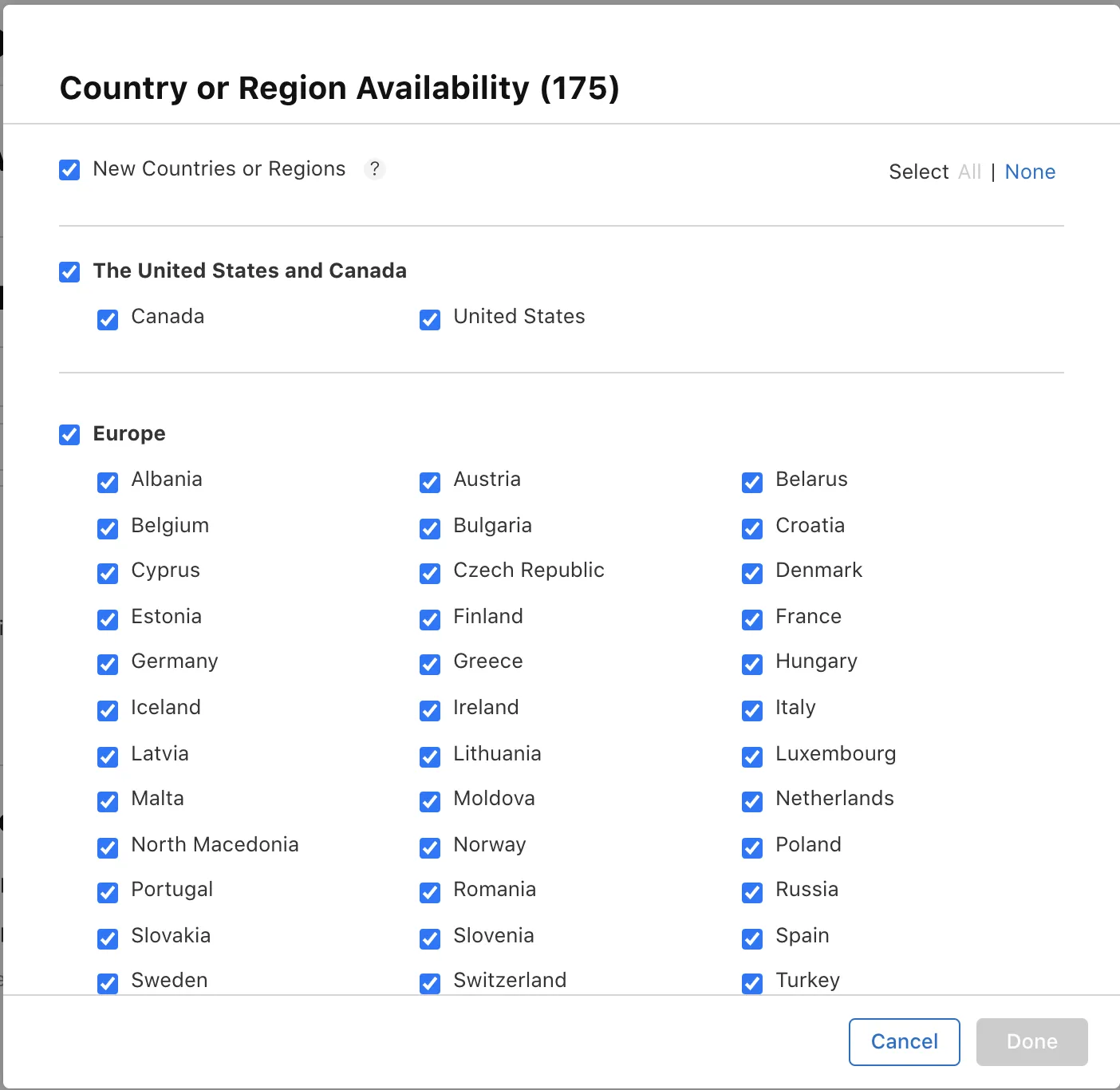Uncheck North Macedonia checkbox

click(108, 848)
